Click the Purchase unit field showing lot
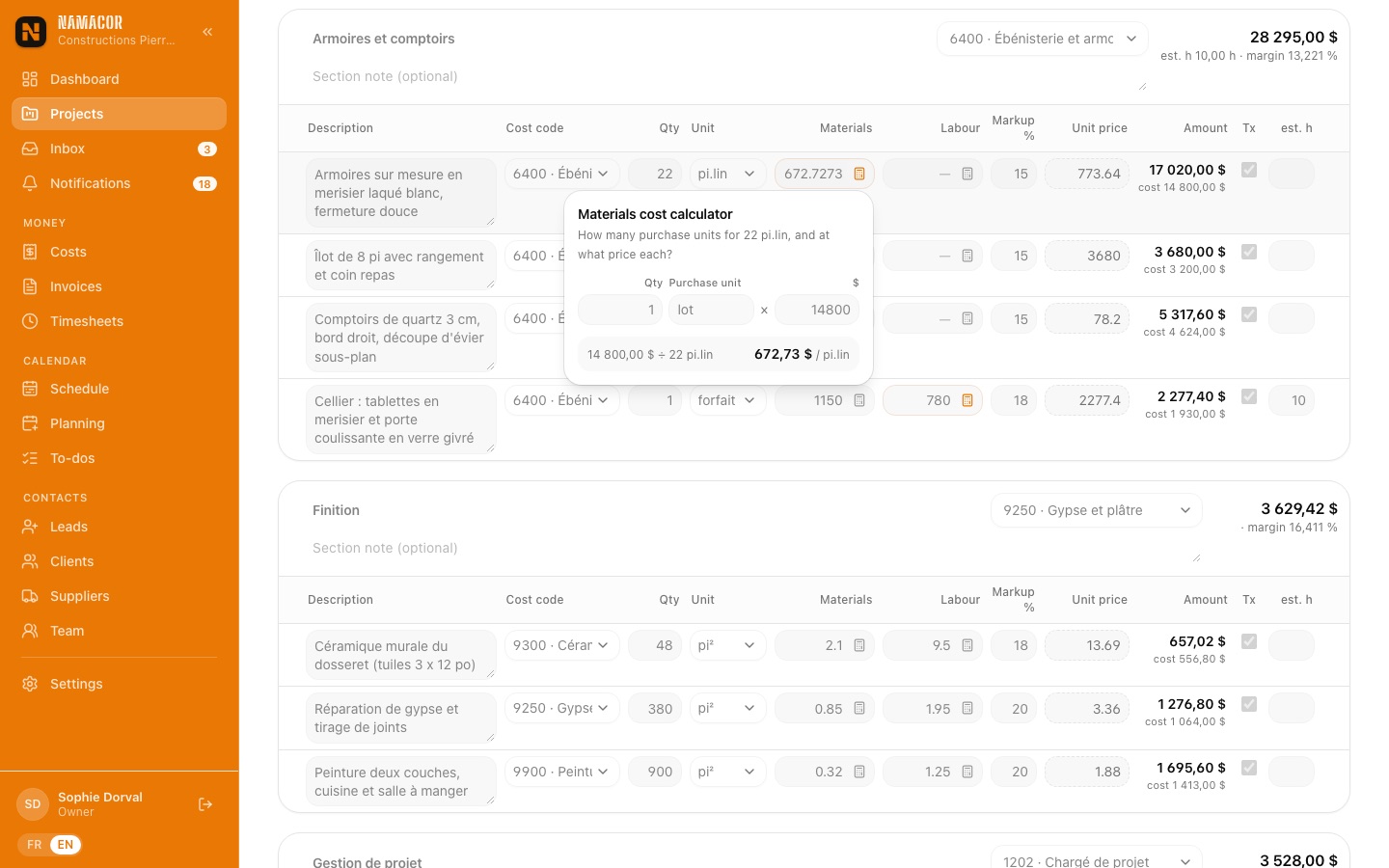The height and width of the screenshot is (868, 1389). coord(711,310)
